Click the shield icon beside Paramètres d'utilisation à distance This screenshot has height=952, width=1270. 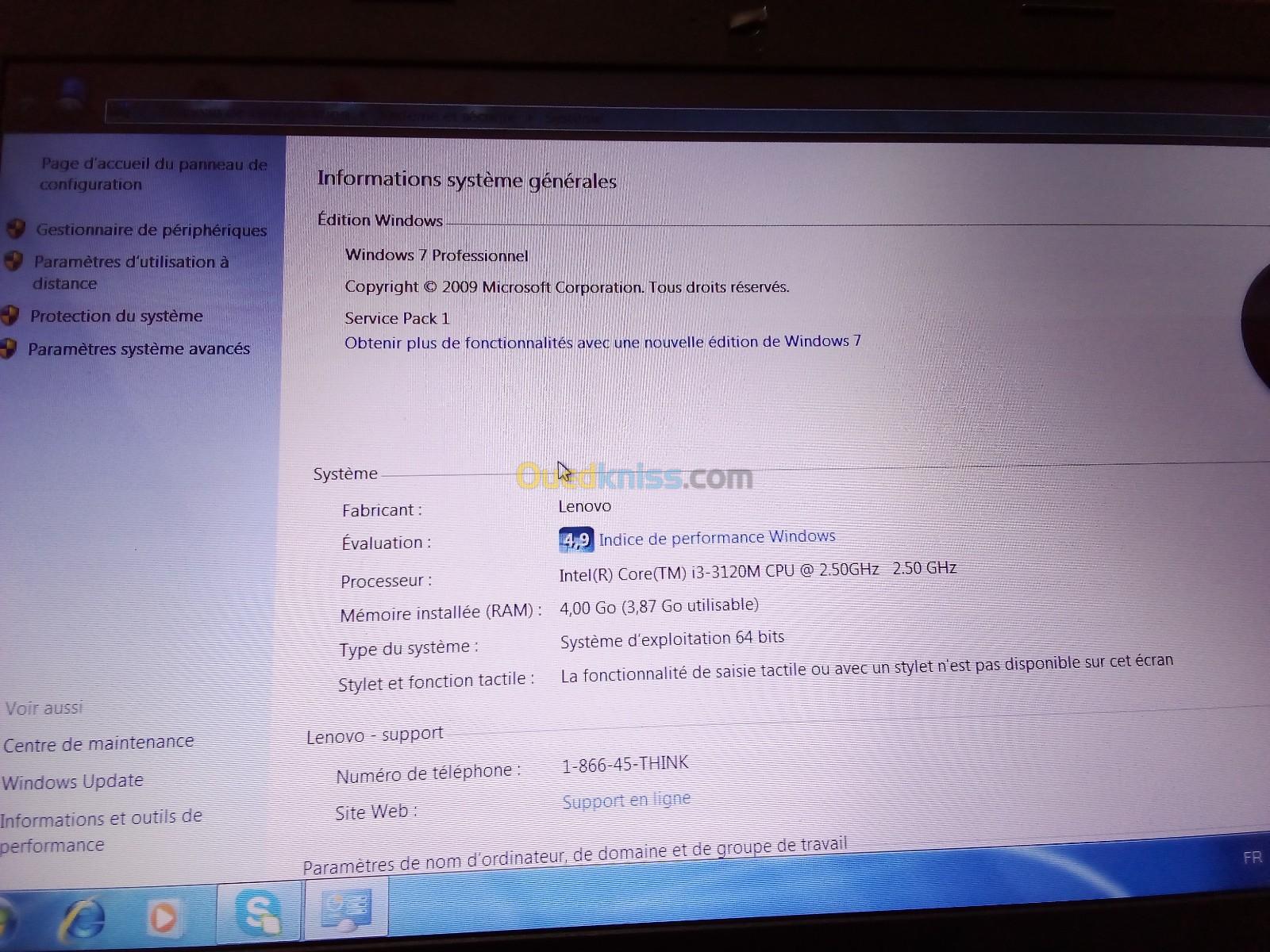coord(13,261)
